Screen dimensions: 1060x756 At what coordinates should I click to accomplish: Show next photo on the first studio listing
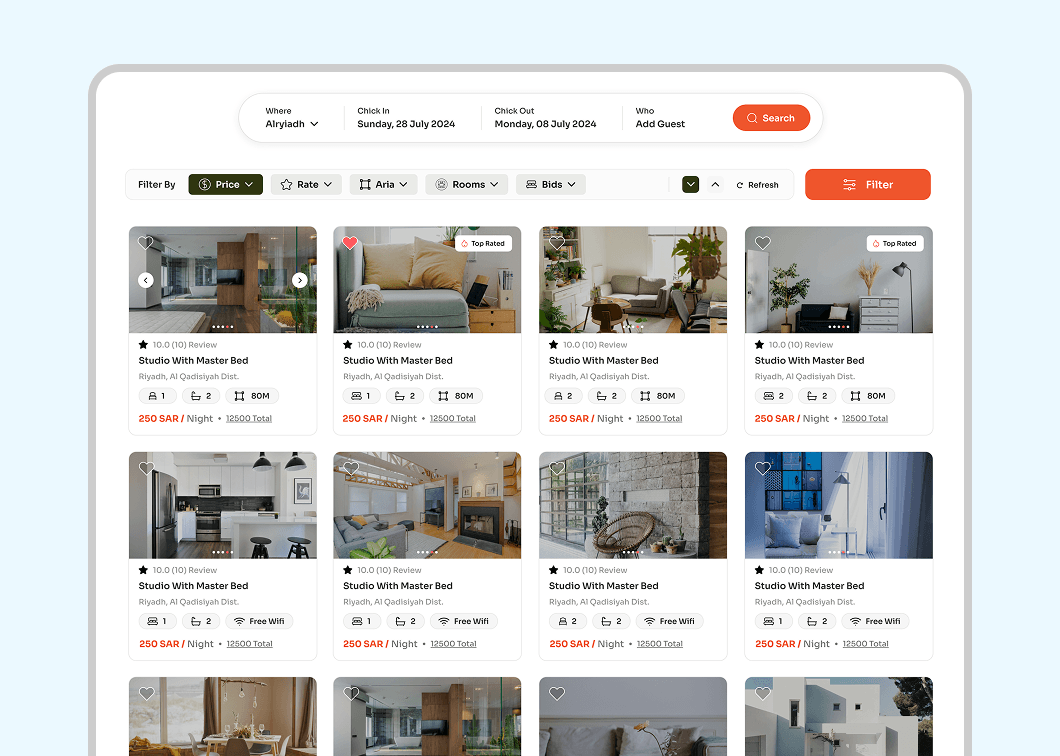[299, 280]
